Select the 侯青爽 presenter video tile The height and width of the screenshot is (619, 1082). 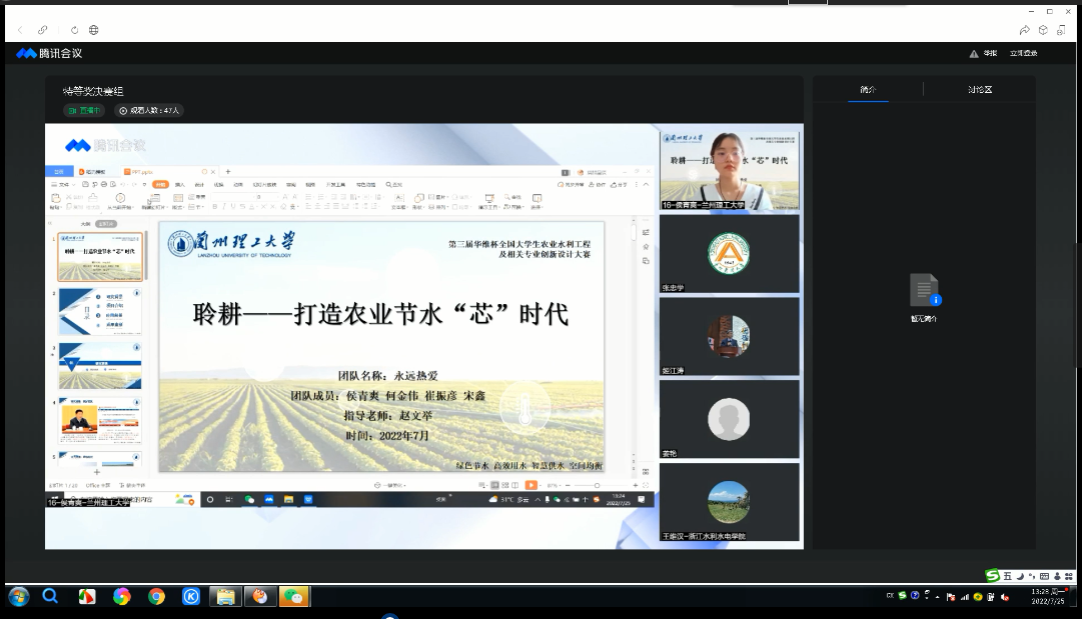[x=729, y=170]
